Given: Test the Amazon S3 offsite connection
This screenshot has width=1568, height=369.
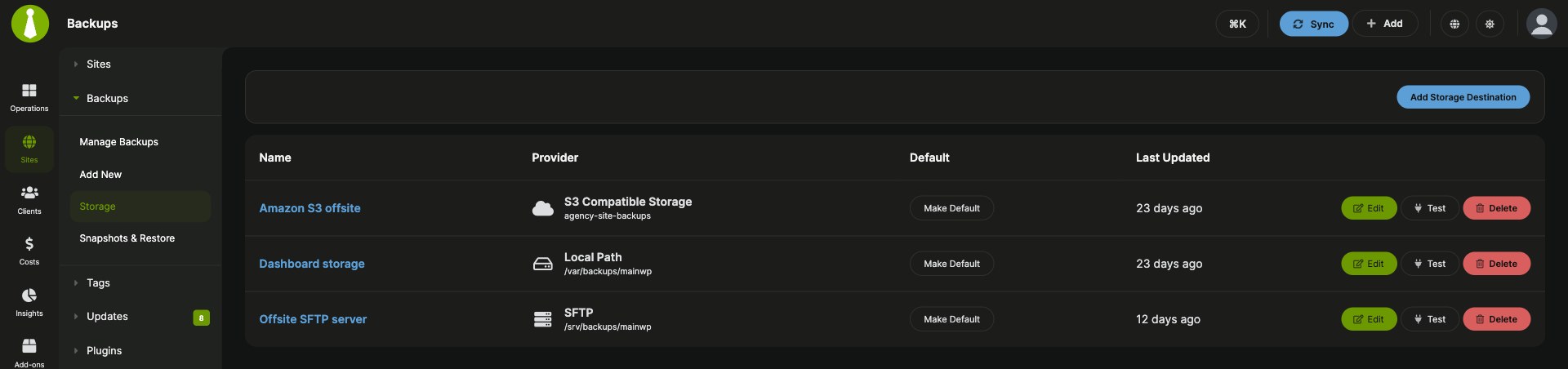Looking at the screenshot, I should [x=1430, y=208].
